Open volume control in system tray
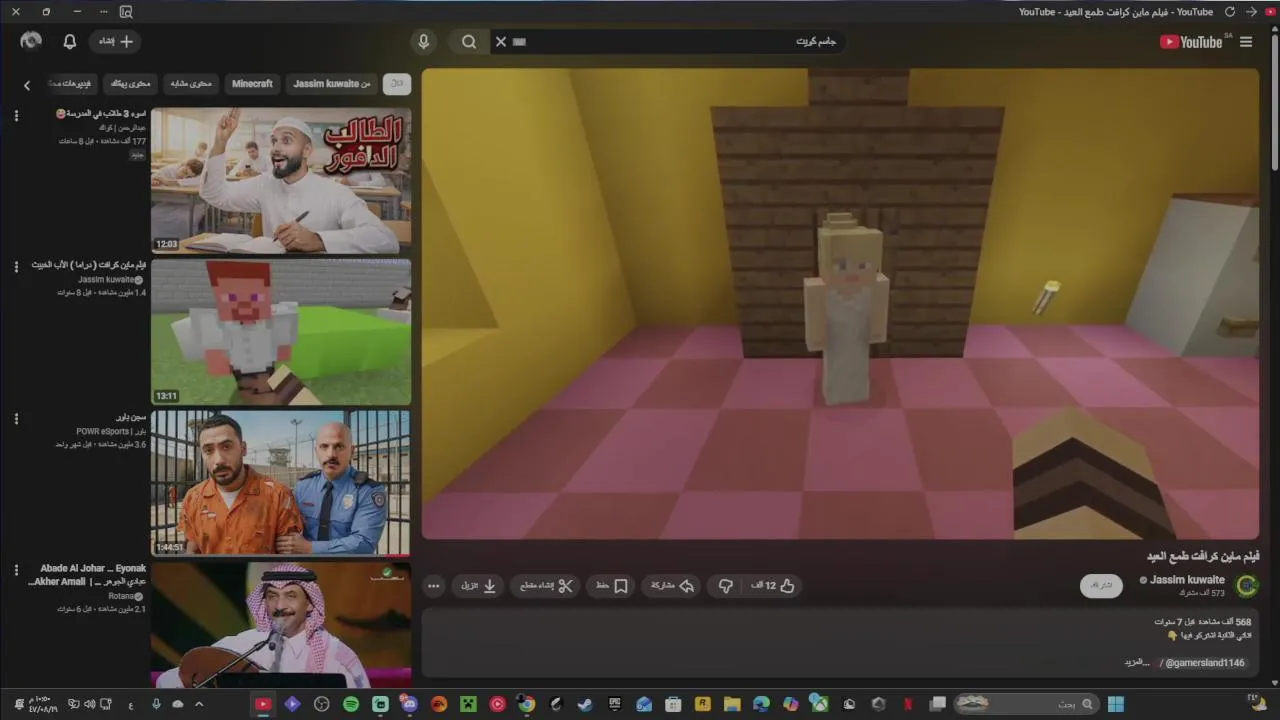 point(90,704)
